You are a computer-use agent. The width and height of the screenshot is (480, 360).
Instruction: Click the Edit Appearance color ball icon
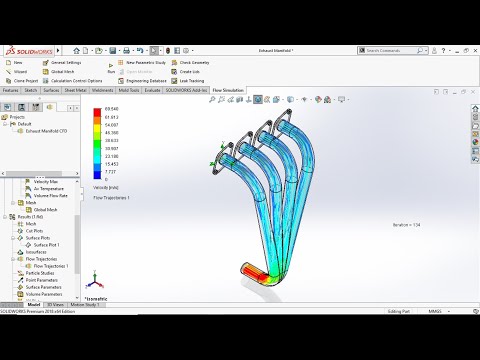pyautogui.click(x=318, y=99)
